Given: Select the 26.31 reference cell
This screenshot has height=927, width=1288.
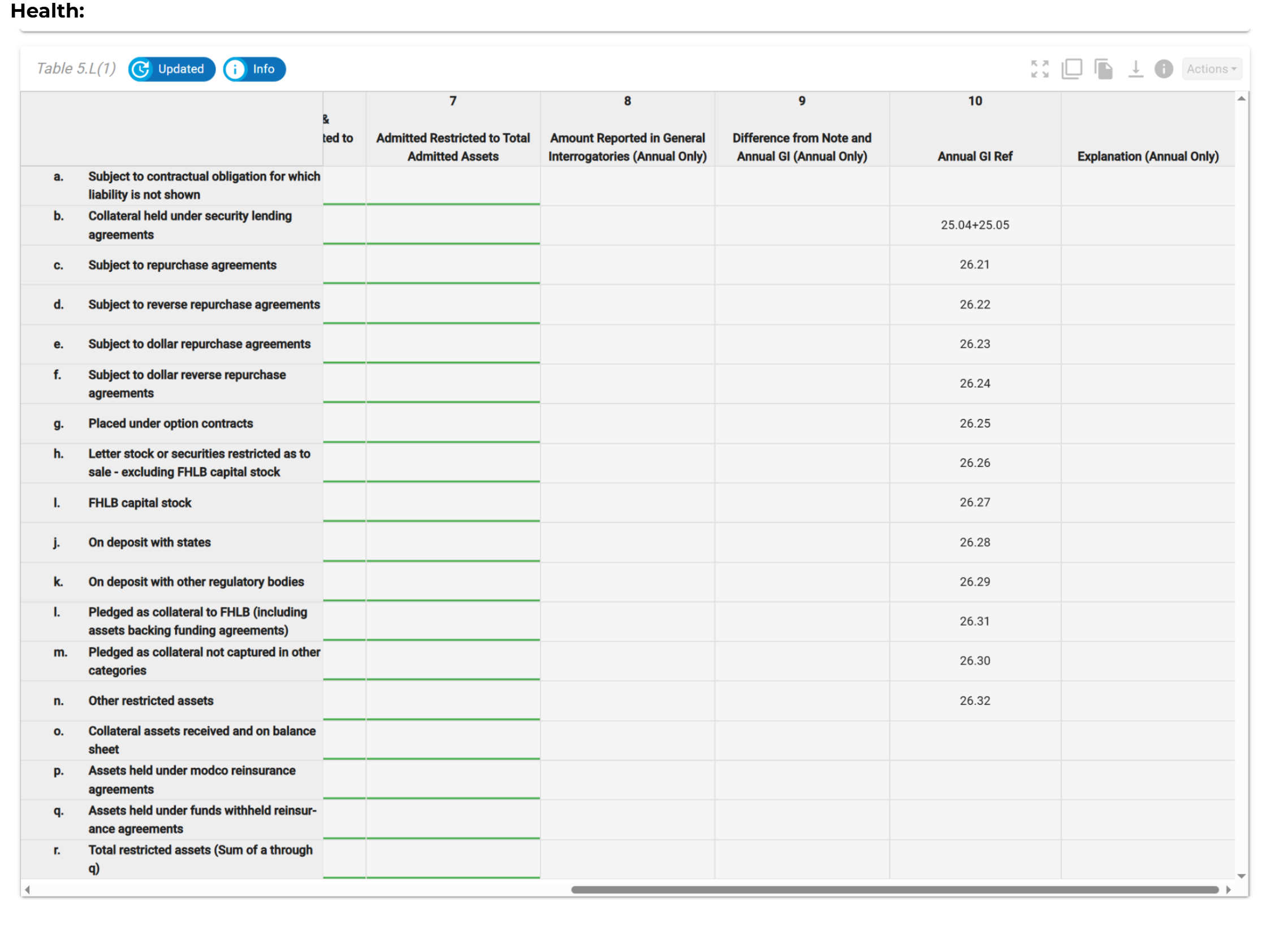Looking at the screenshot, I should (x=975, y=622).
